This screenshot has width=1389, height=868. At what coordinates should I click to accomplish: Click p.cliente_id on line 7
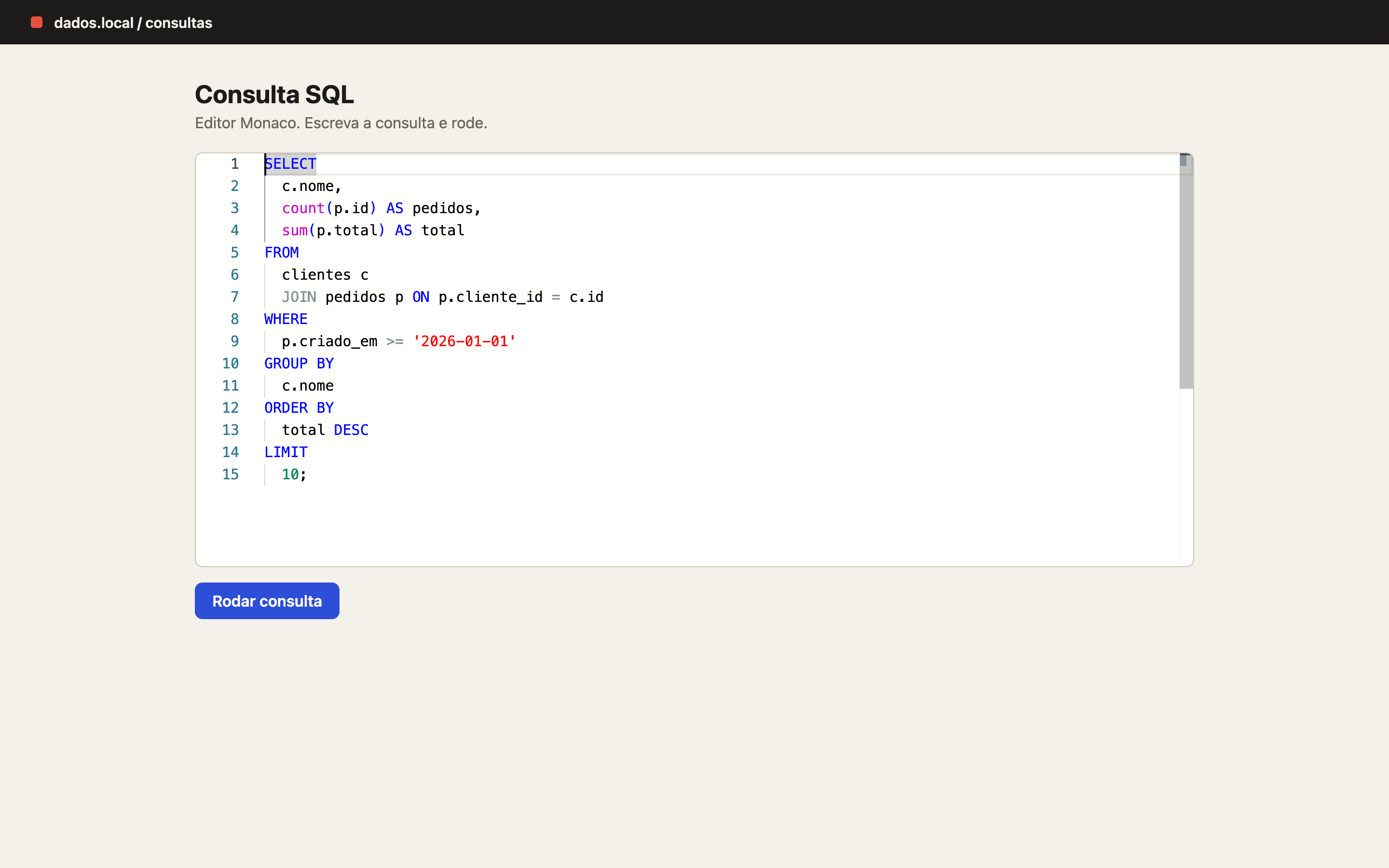pos(491,298)
